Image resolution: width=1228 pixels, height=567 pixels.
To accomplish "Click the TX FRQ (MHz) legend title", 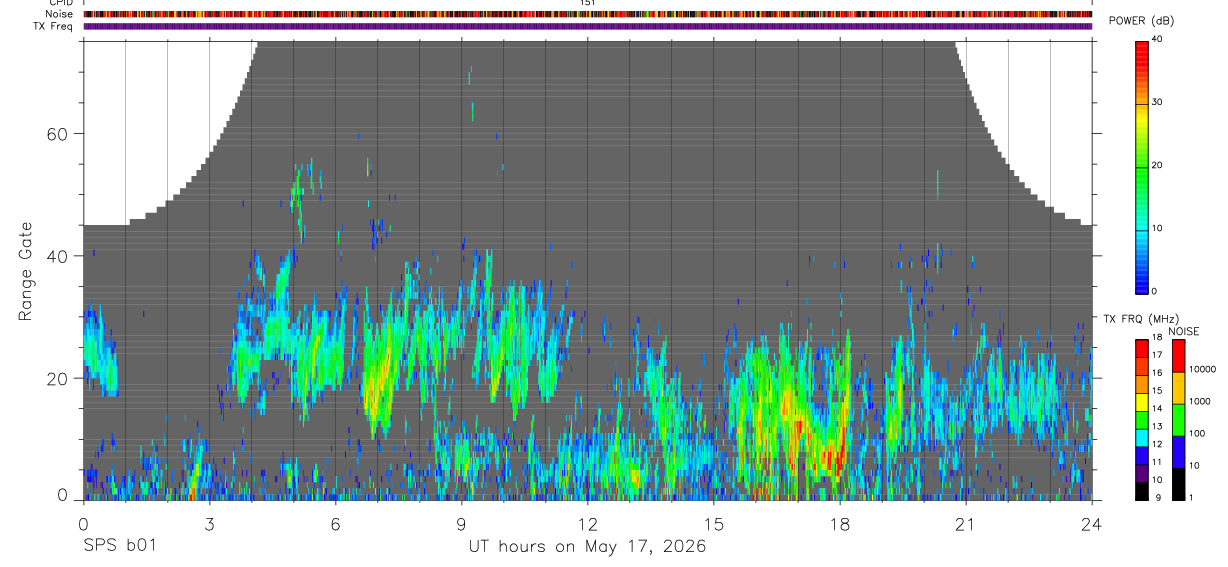I will point(1135,319).
